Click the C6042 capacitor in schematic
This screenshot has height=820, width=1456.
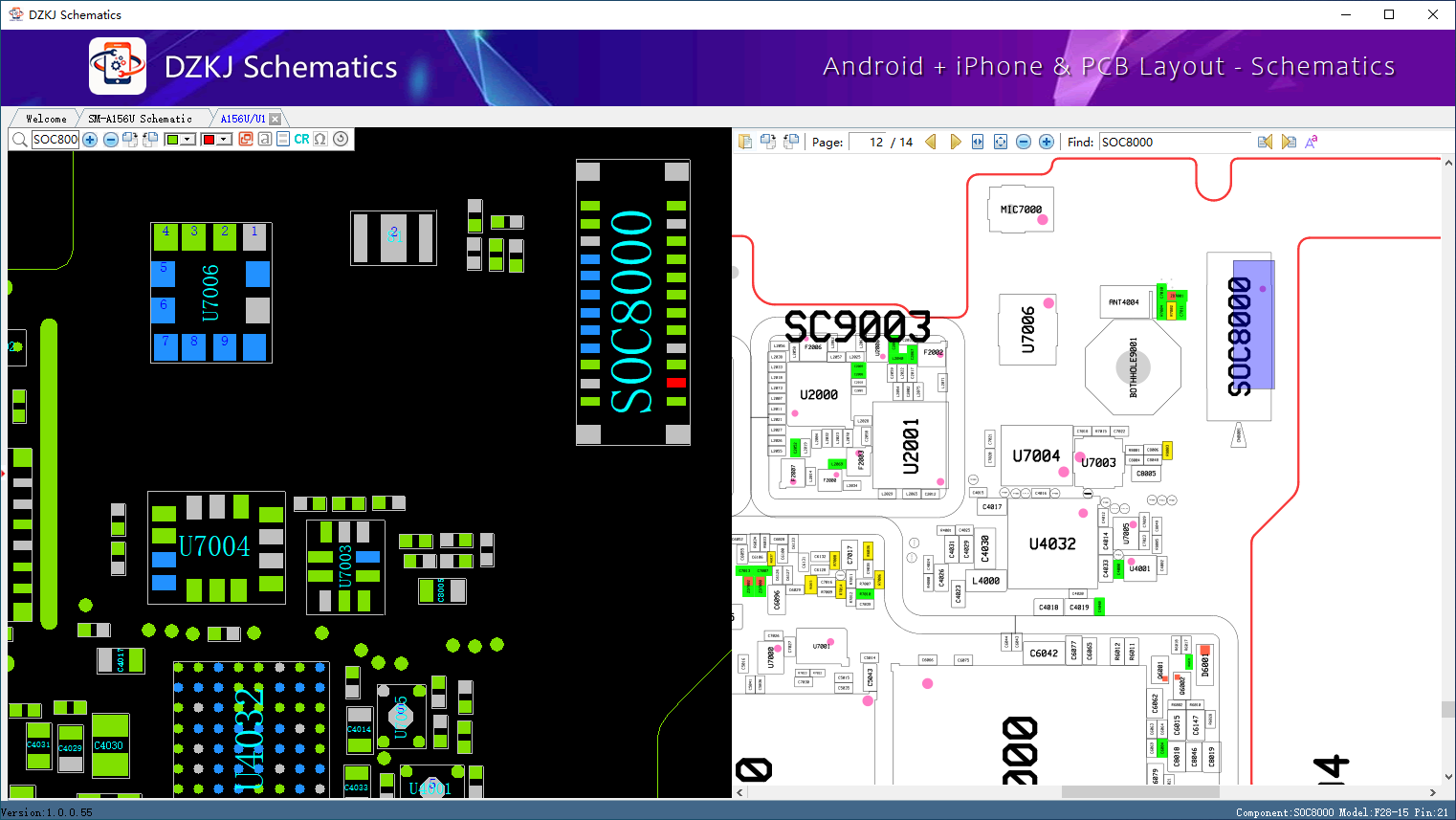[1044, 654]
